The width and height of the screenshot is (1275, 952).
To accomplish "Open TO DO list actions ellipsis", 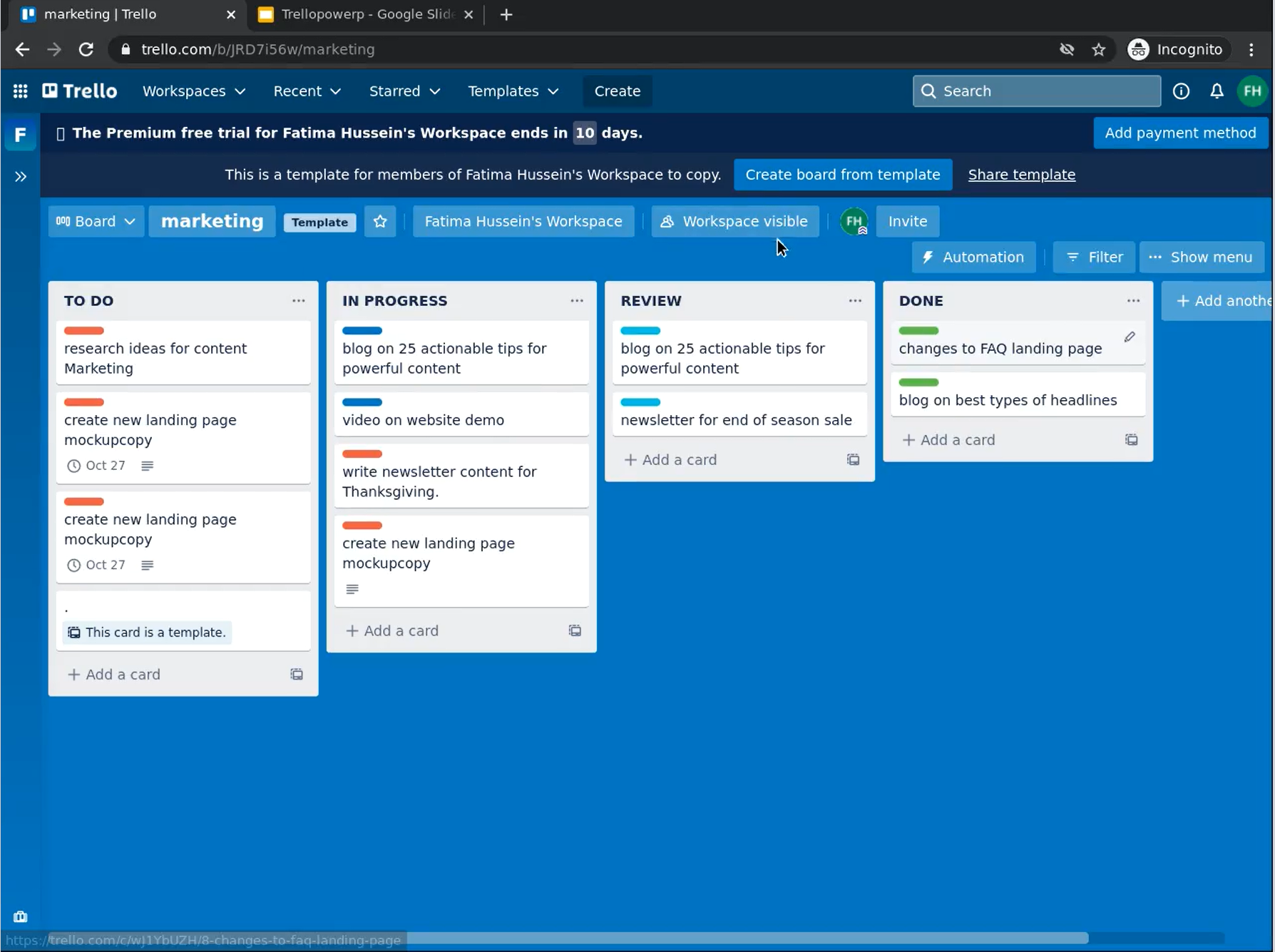I will (x=298, y=301).
